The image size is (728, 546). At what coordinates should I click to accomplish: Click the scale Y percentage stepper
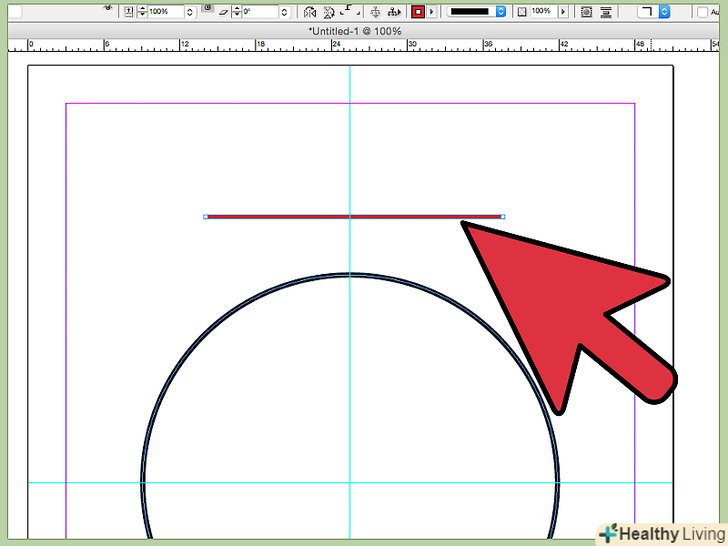(141, 12)
